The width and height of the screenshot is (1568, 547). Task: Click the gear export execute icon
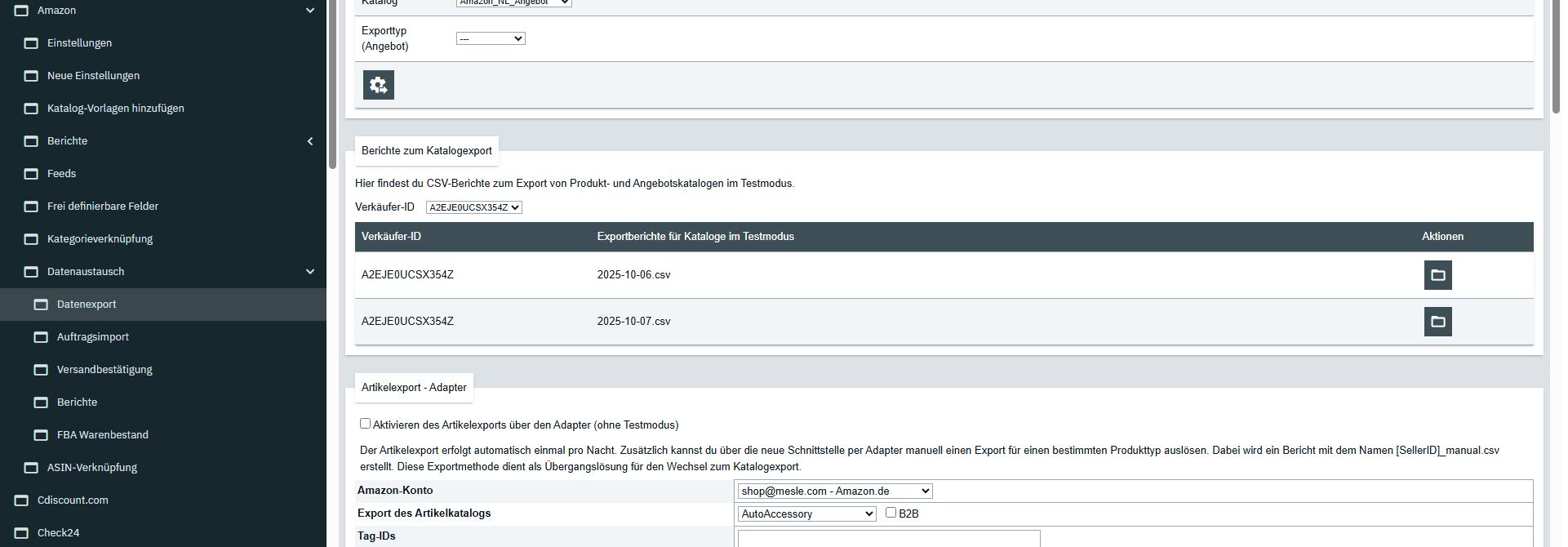[379, 85]
